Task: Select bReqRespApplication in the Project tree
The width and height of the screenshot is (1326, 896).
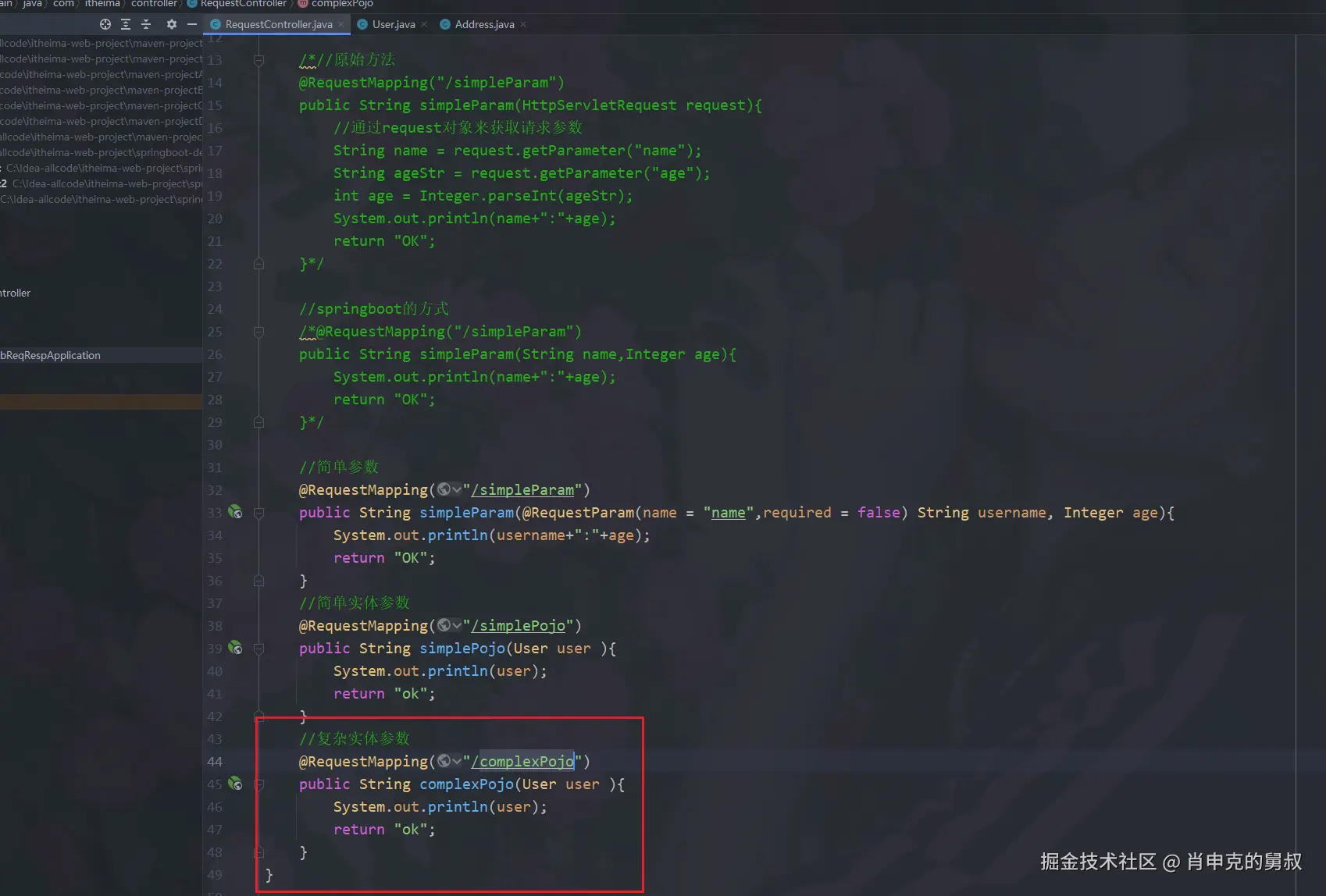Action: (x=51, y=355)
